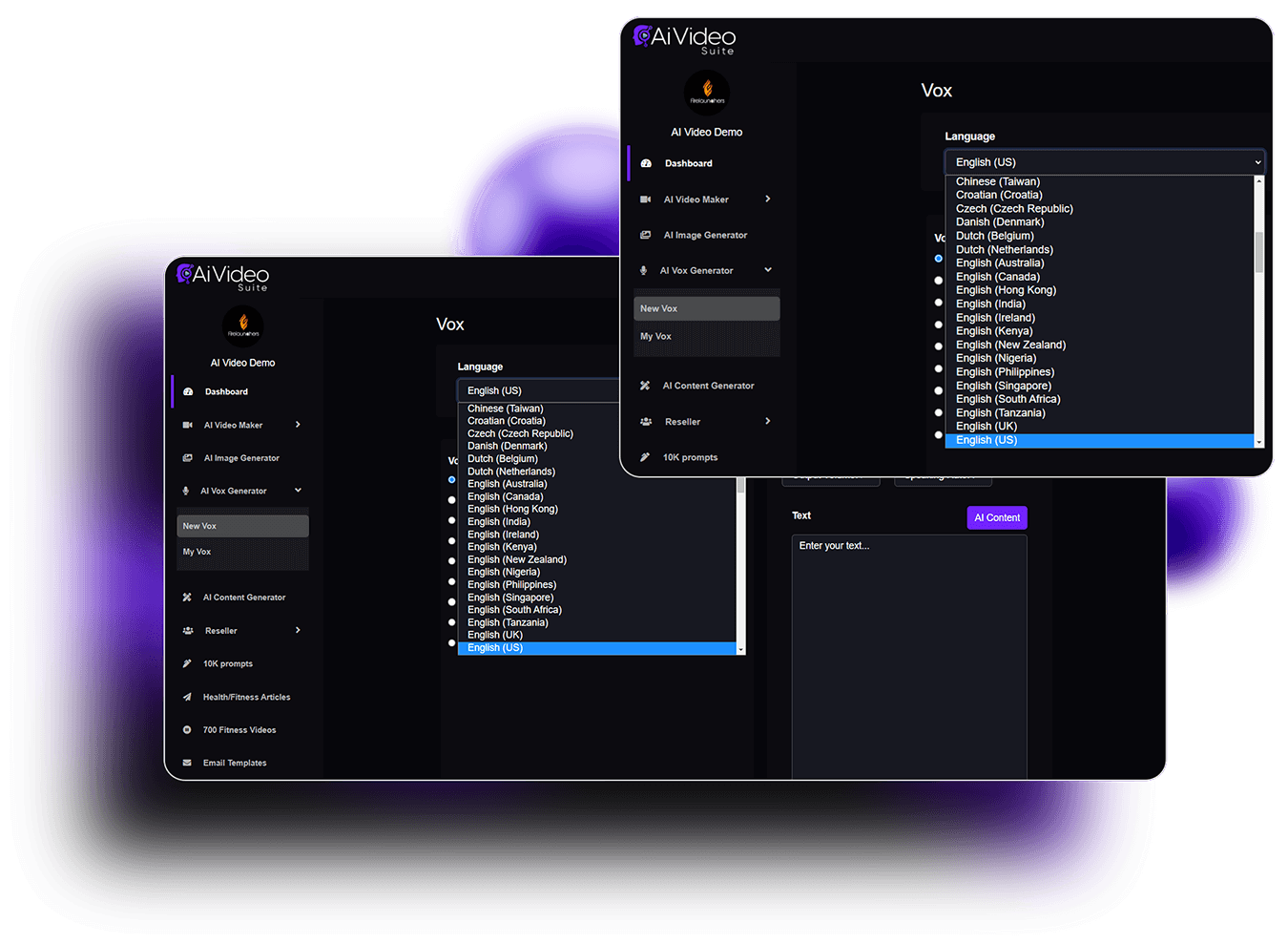Click AiVideo Suite logo in back window
The width and height of the screenshot is (1288, 944).
[x=223, y=276]
